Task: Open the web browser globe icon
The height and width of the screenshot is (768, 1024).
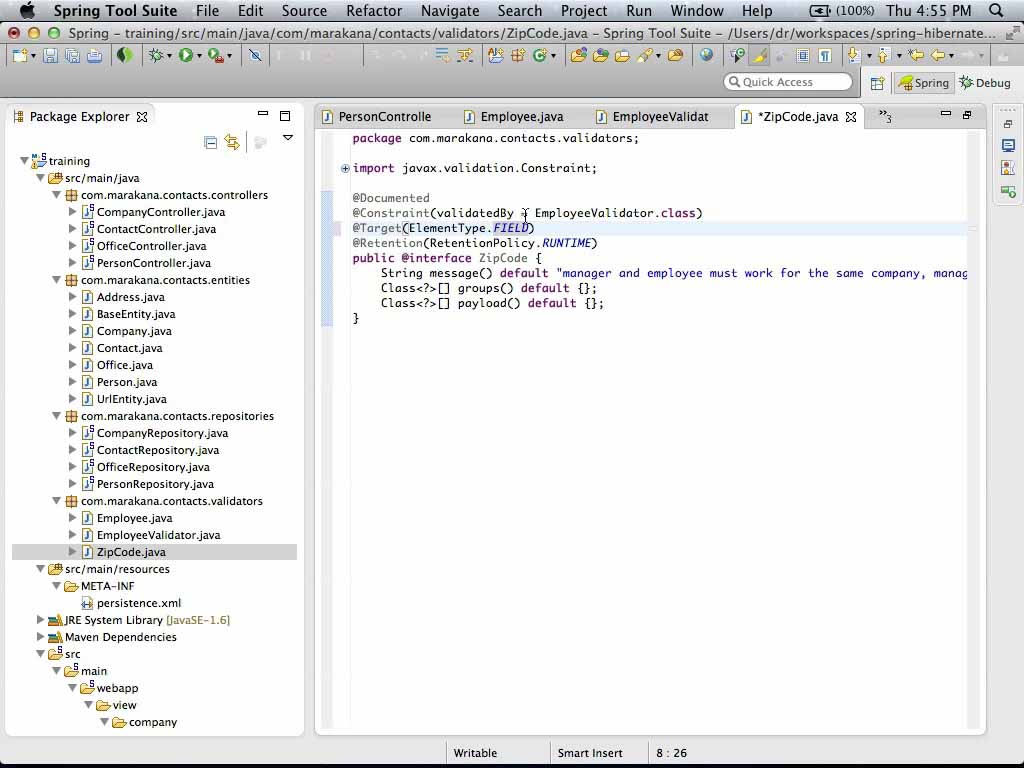Action: pyautogui.click(x=706, y=56)
